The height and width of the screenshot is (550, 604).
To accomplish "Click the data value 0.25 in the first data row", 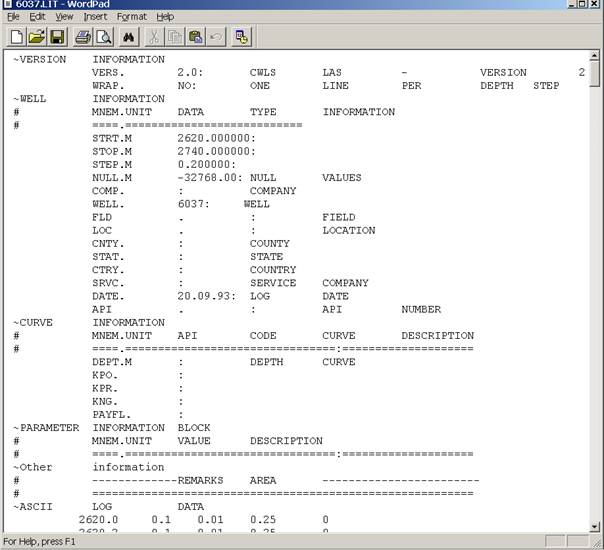I will [x=263, y=520].
